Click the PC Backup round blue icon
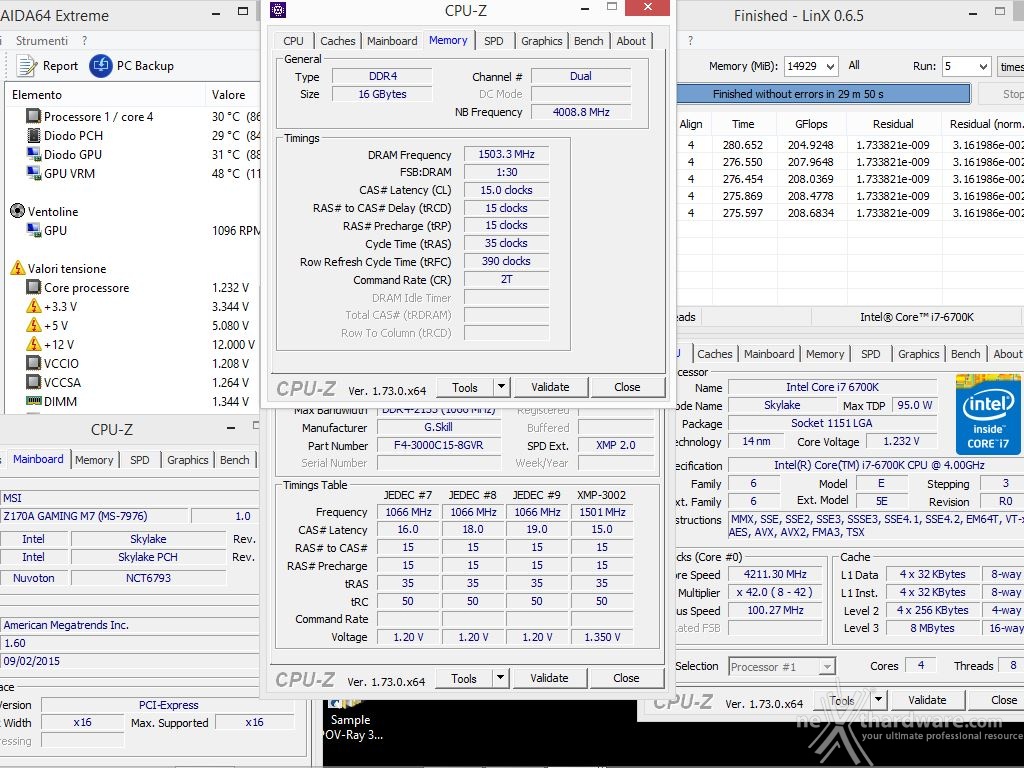The width and height of the screenshot is (1024, 768). point(101,66)
